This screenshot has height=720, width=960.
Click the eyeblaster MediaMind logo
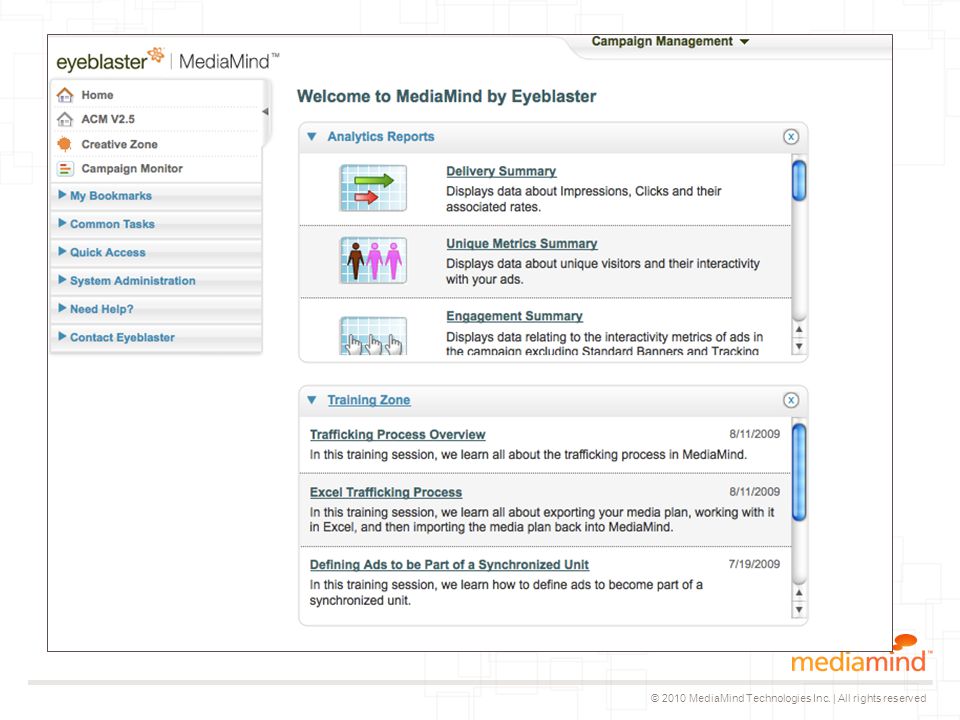[168, 60]
